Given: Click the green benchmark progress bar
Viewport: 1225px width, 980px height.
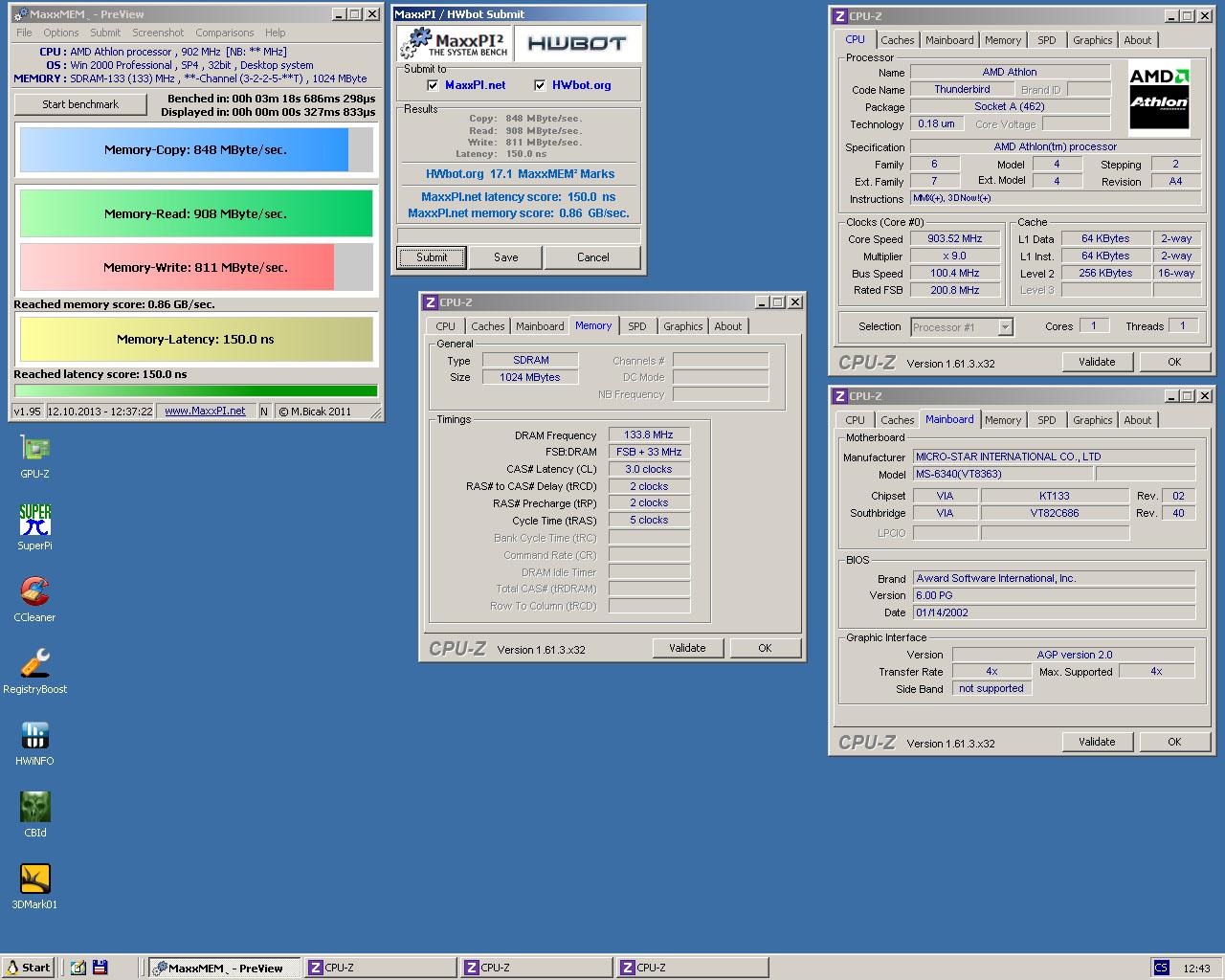Looking at the screenshot, I should tap(196, 390).
